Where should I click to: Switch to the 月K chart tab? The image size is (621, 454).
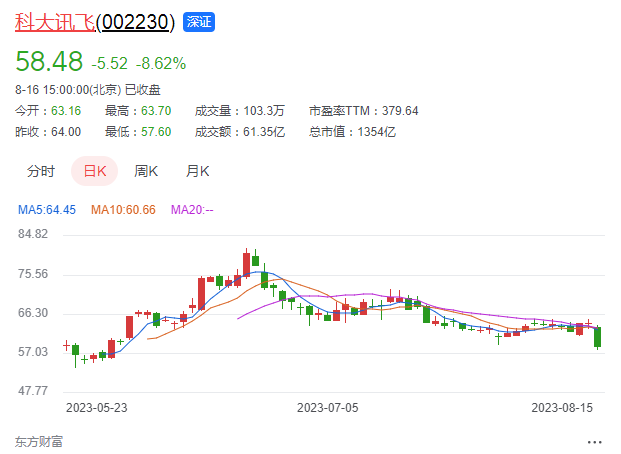pyautogui.click(x=198, y=171)
